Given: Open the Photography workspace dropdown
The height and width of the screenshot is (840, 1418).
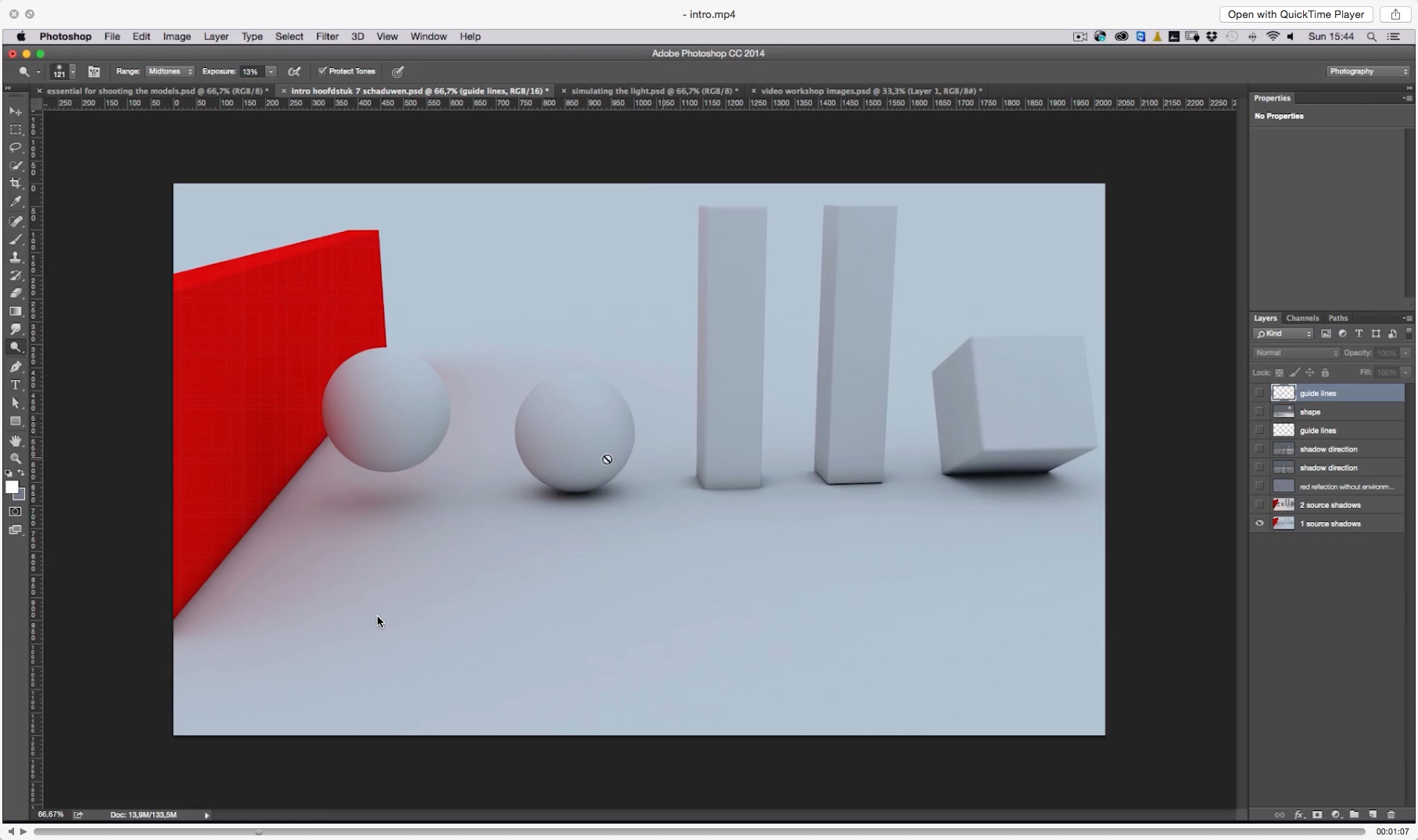Looking at the screenshot, I should tap(1368, 71).
